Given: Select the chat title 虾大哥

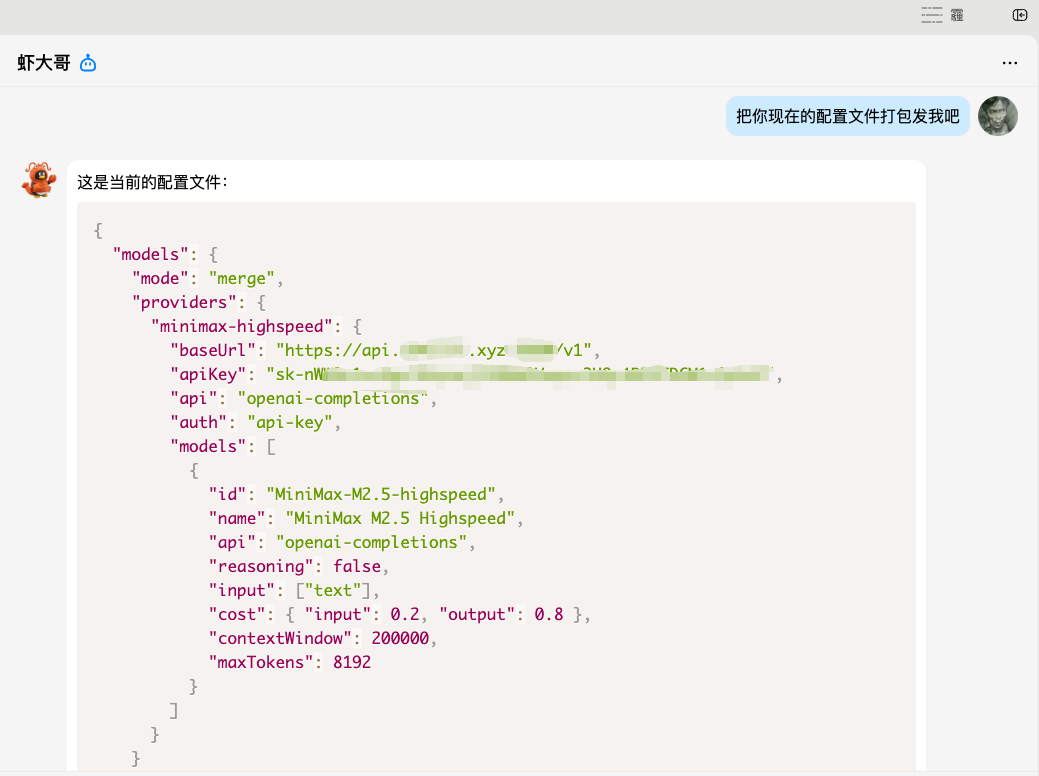Looking at the screenshot, I should pyautogui.click(x=45, y=62).
